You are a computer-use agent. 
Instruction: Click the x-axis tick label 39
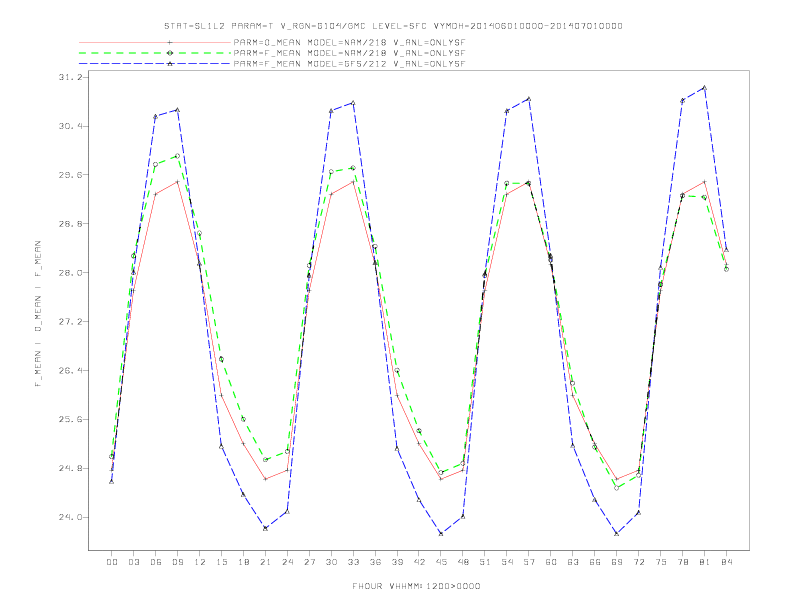pyautogui.click(x=397, y=562)
